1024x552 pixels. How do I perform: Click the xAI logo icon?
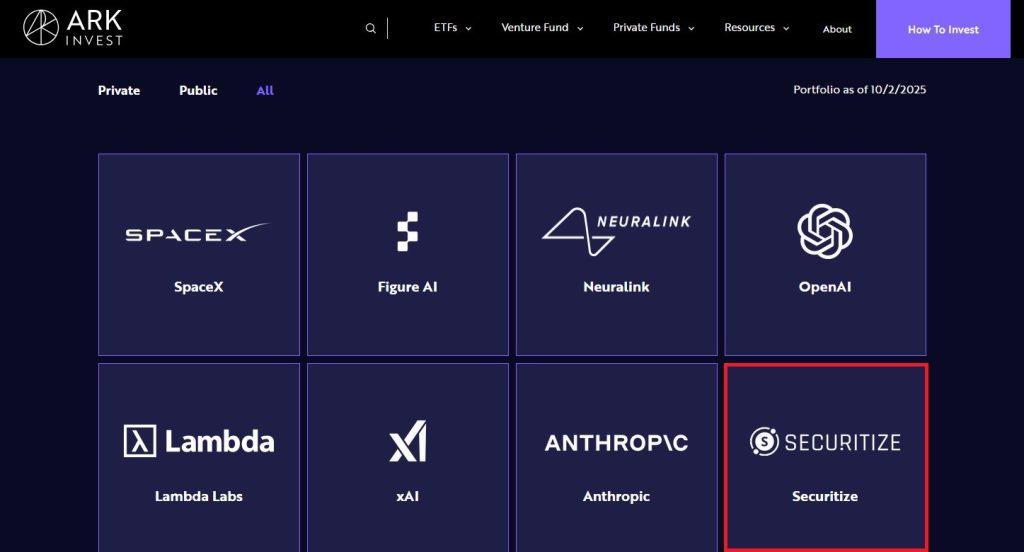click(407, 441)
